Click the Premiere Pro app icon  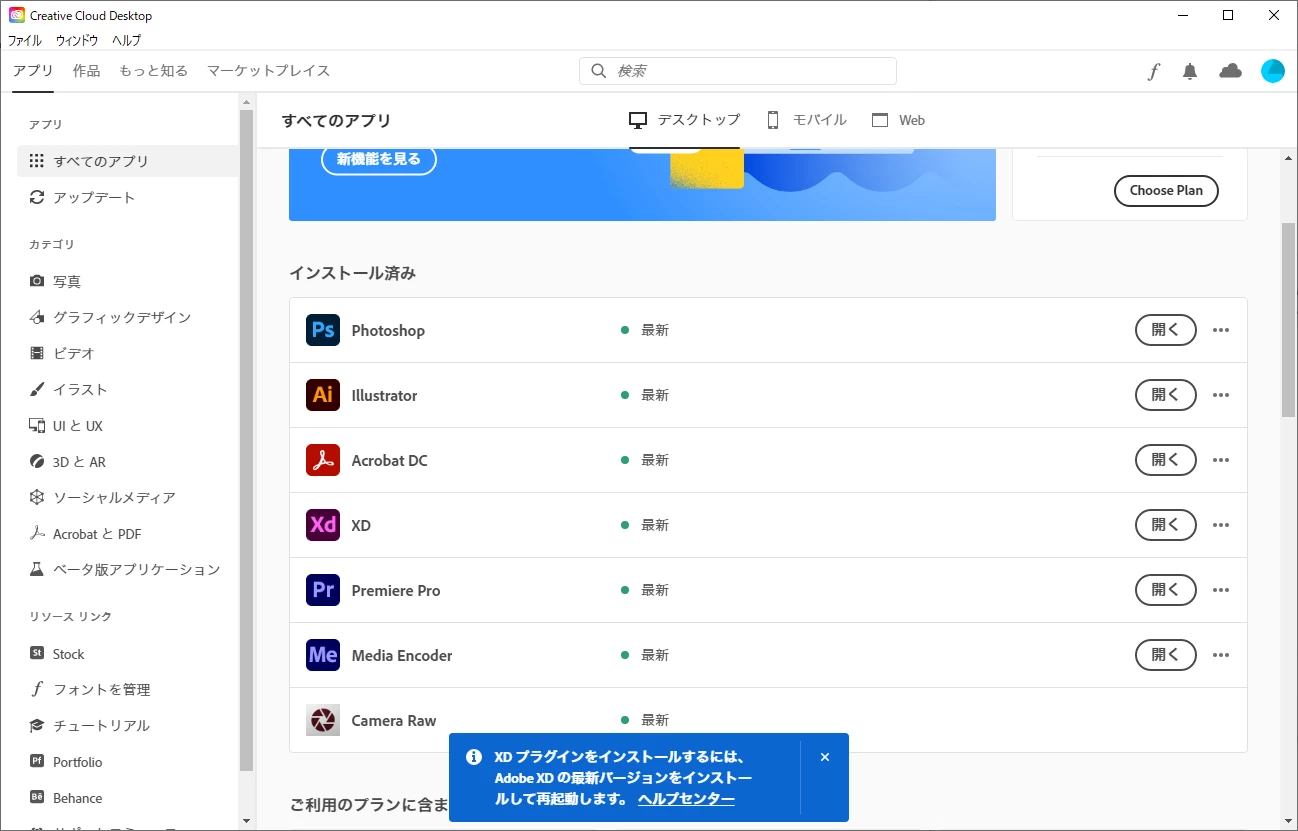pyautogui.click(x=323, y=590)
